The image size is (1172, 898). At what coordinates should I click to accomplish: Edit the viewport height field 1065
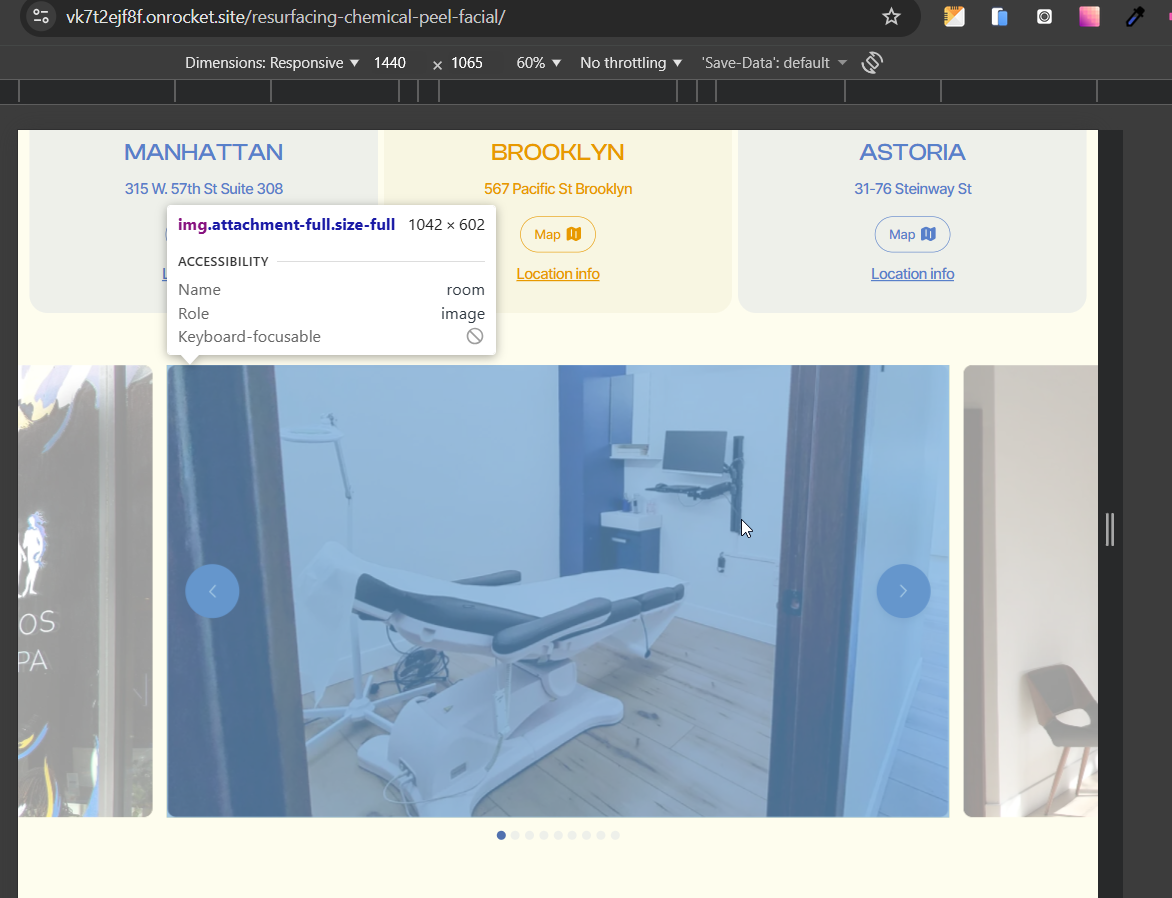click(x=467, y=63)
